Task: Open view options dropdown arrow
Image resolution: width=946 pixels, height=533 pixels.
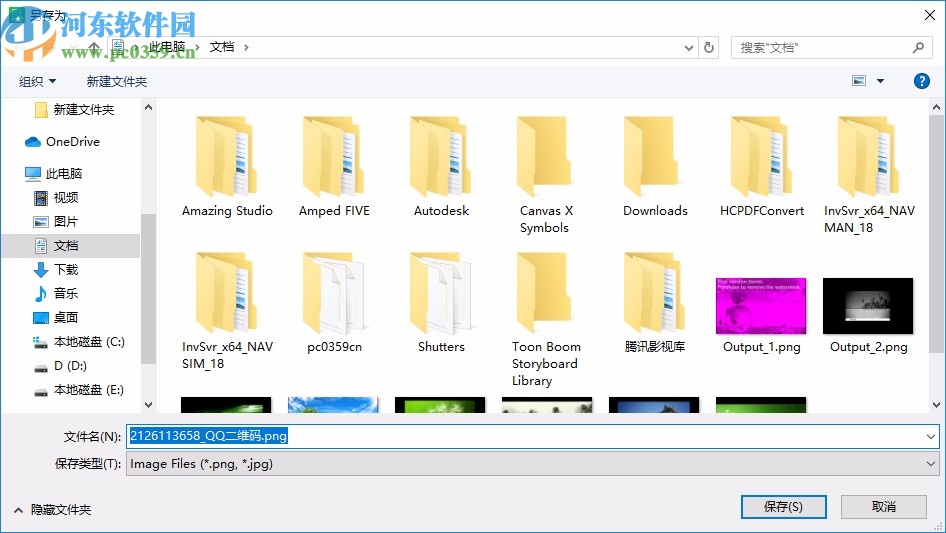Action: click(x=880, y=81)
